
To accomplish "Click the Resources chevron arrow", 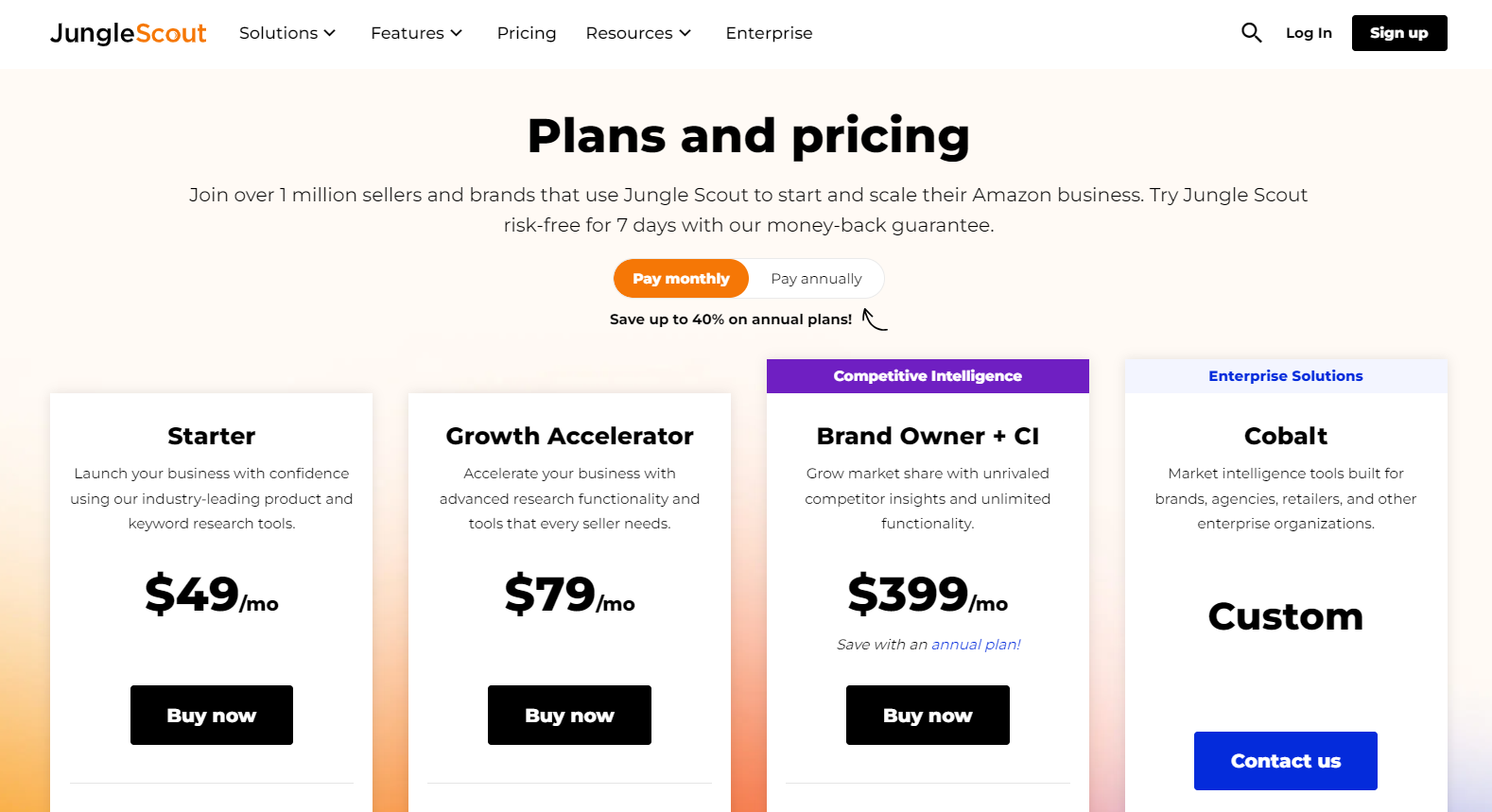I will point(685,33).
